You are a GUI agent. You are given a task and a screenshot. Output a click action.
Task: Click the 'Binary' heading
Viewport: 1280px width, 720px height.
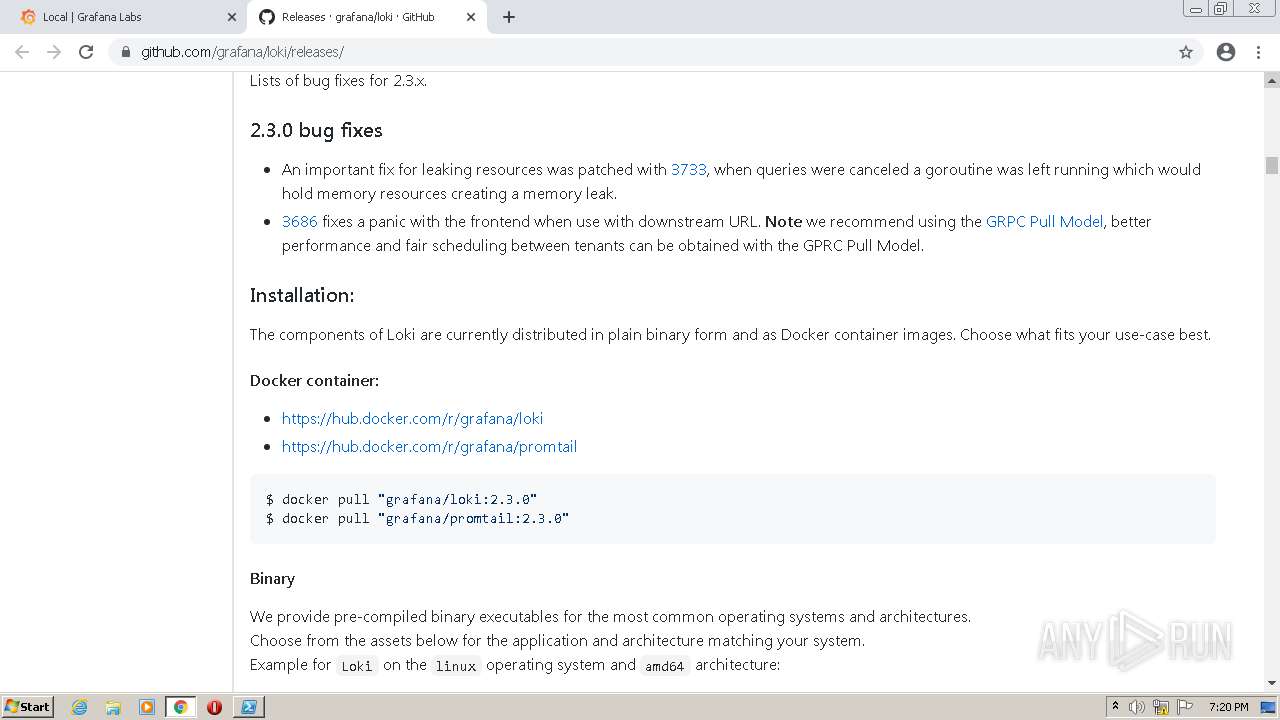pos(272,579)
